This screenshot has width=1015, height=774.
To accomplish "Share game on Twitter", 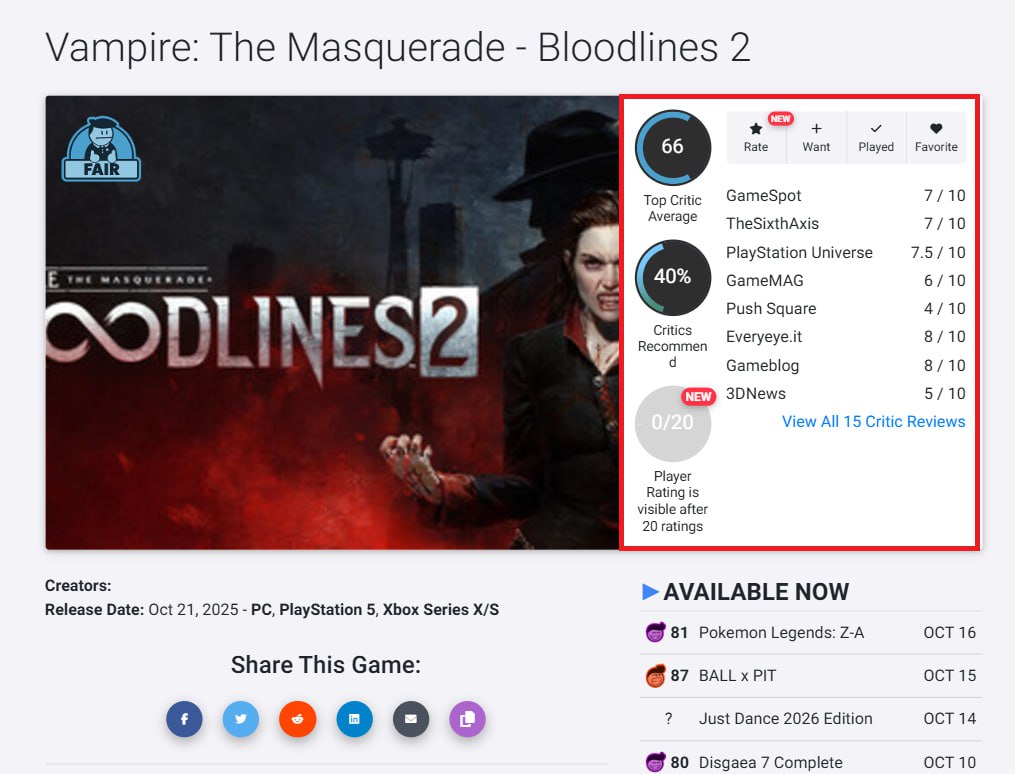I will click(241, 719).
